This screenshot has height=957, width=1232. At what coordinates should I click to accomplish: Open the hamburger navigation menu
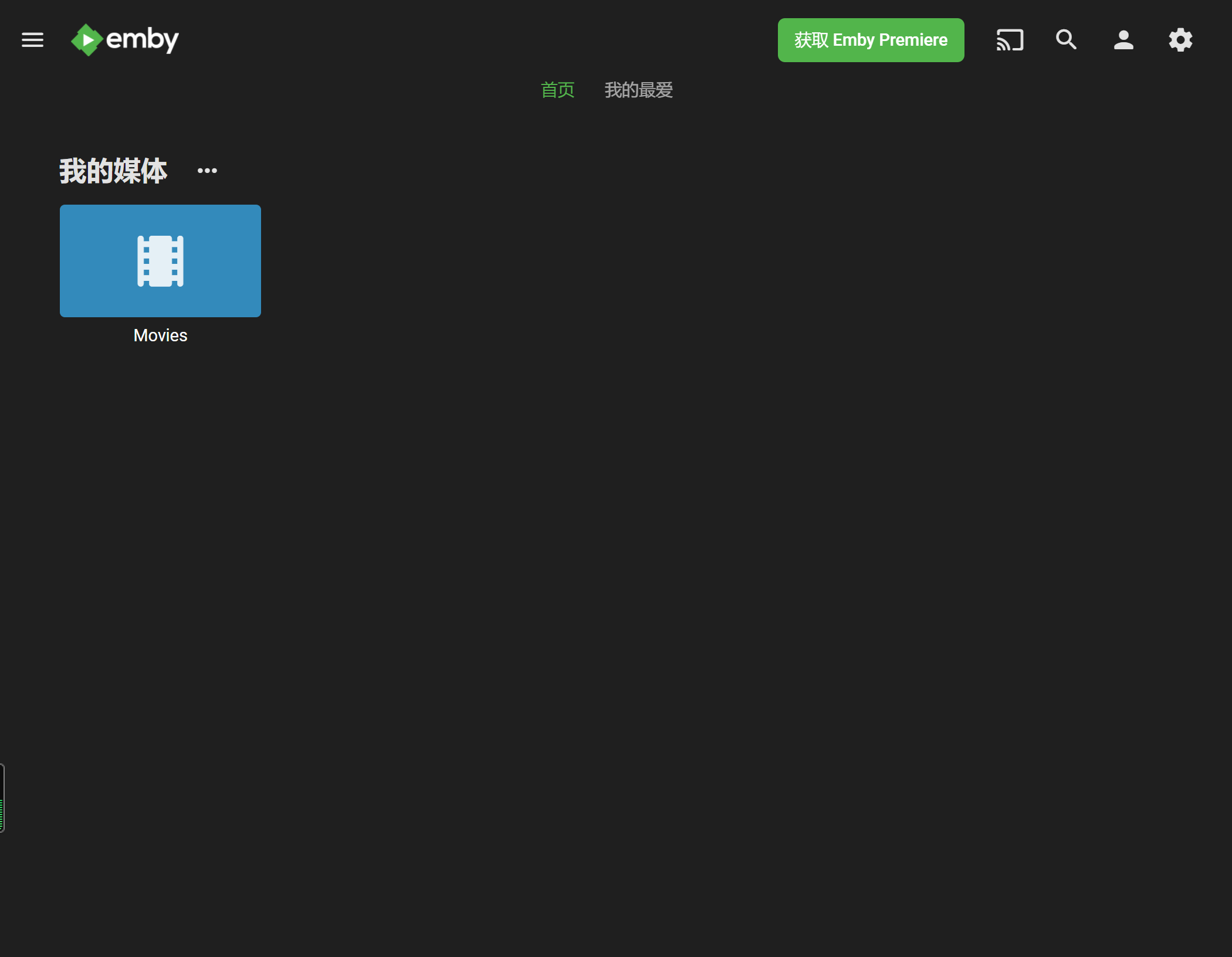32,40
